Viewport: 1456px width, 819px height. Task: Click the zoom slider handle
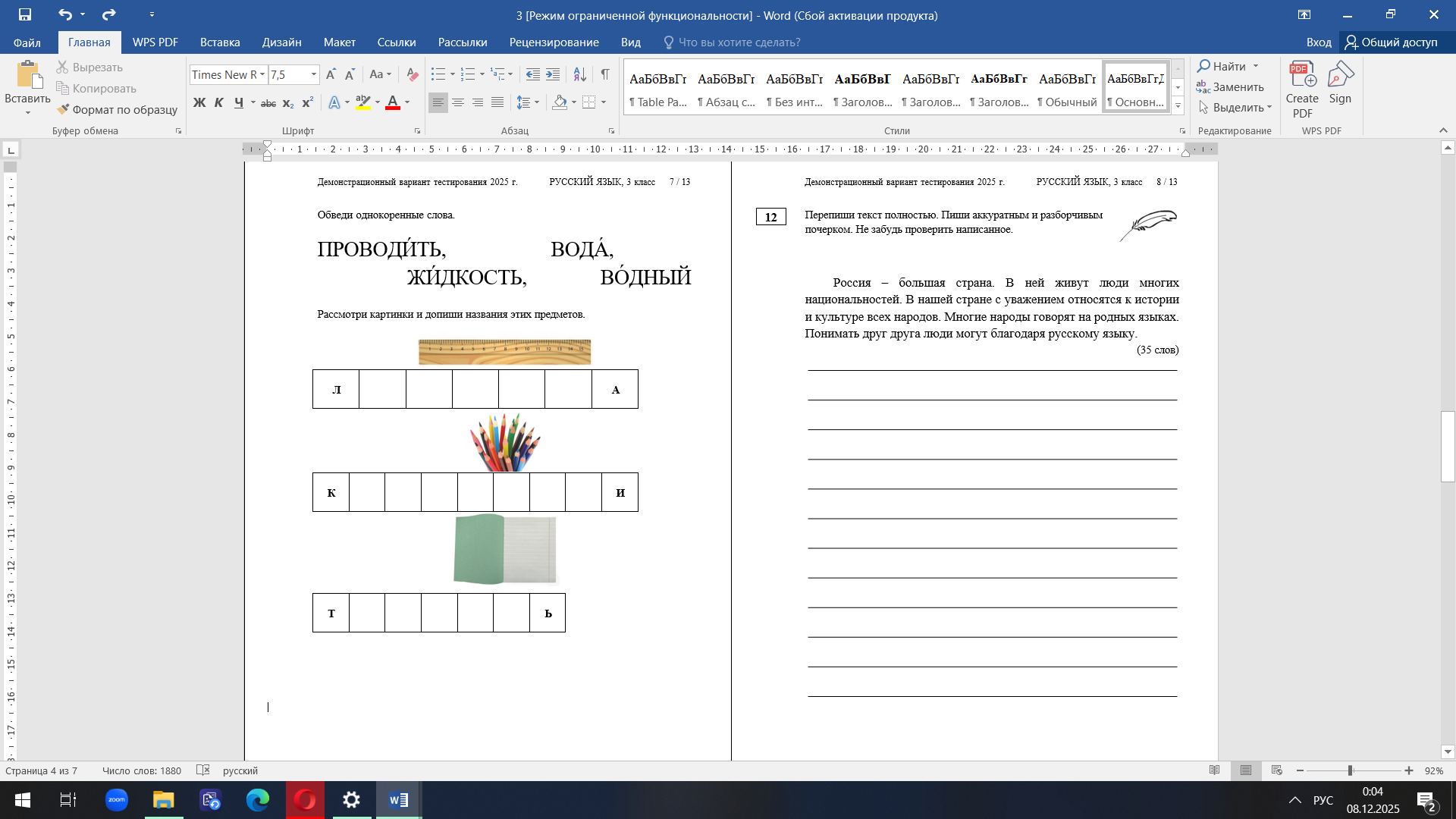1350,770
